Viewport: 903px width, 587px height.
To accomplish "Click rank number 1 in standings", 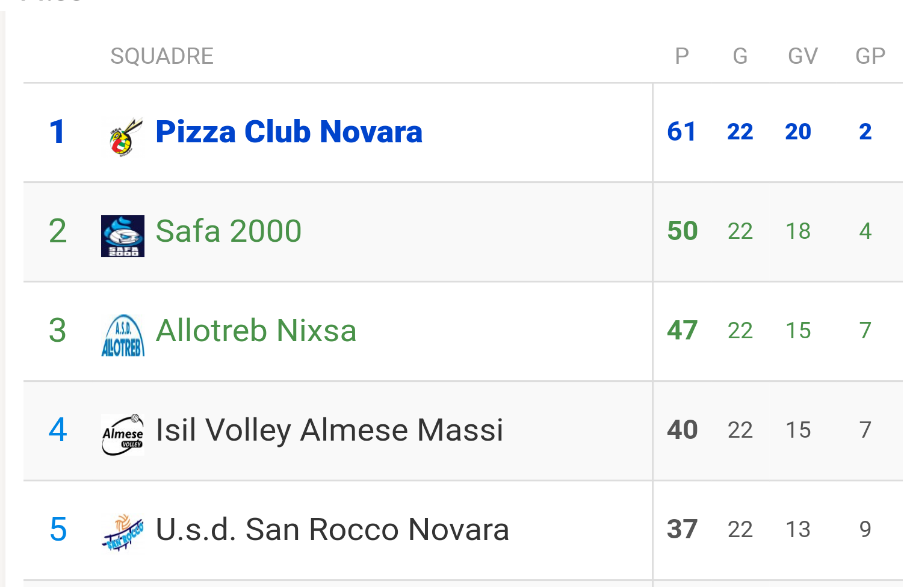I will coord(57,132).
